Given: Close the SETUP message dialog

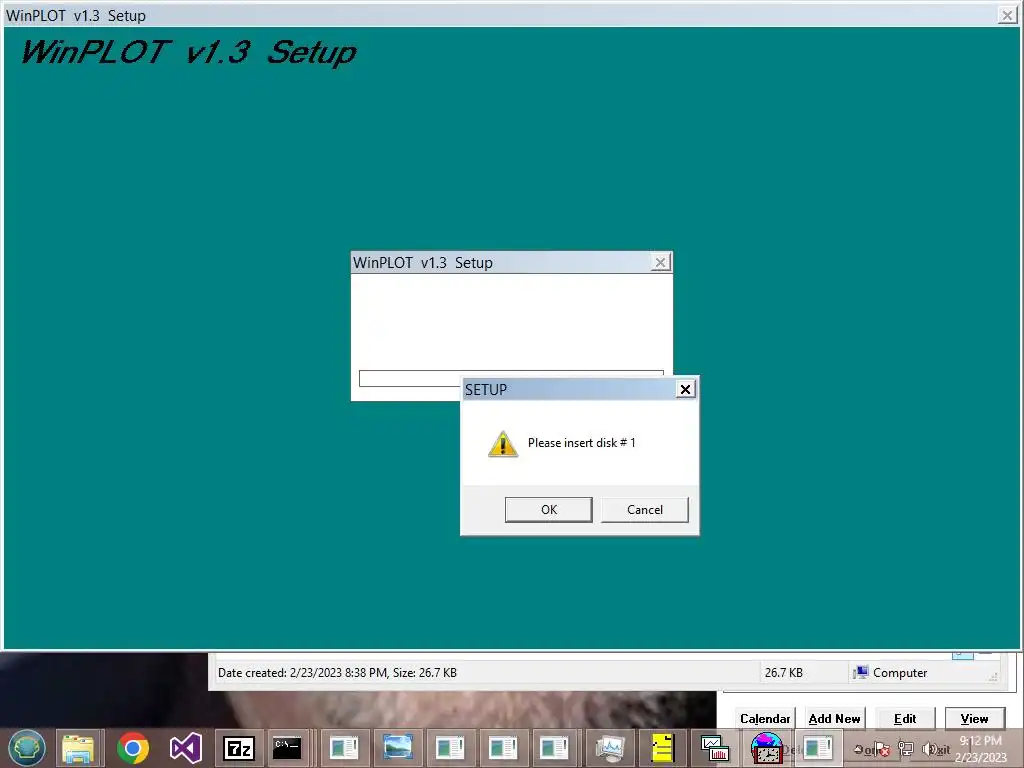Looking at the screenshot, I should (x=685, y=389).
